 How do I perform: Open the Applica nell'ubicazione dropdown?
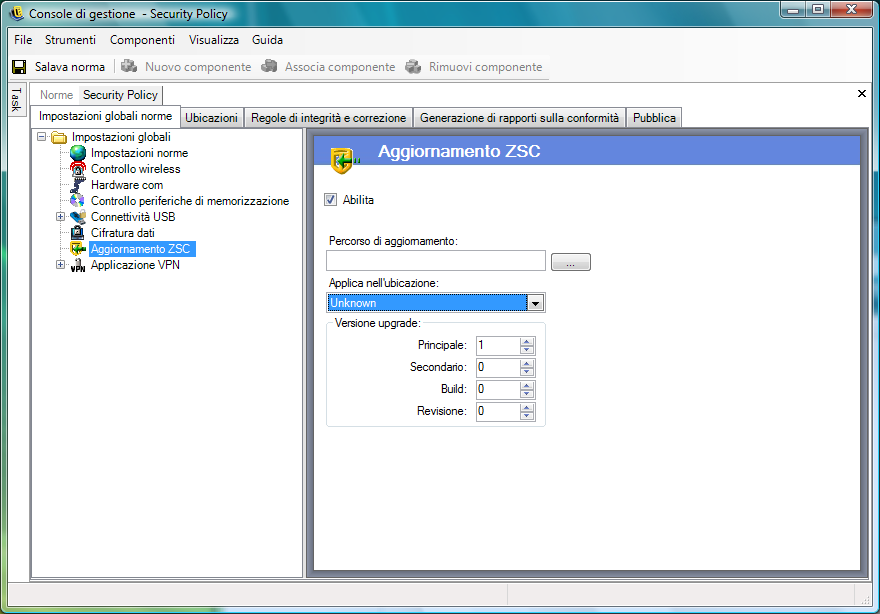535,303
